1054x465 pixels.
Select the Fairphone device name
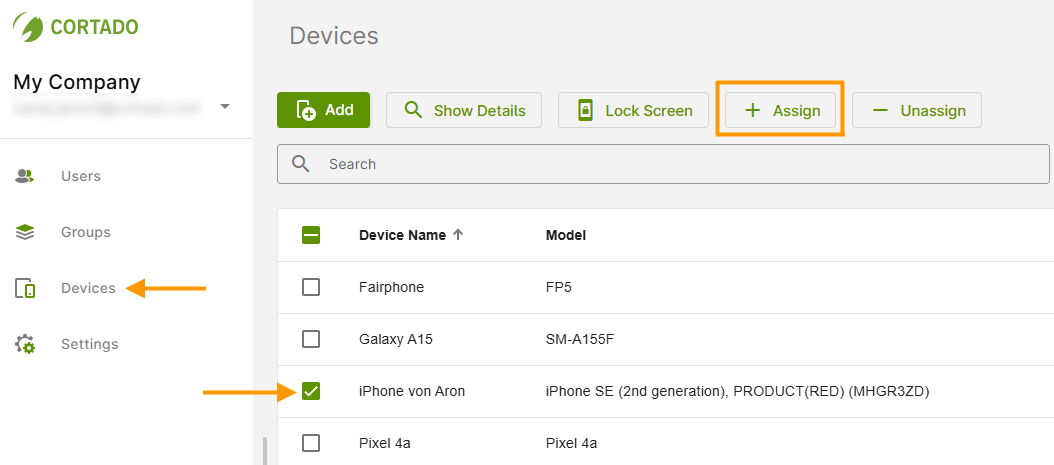pyautogui.click(x=391, y=288)
